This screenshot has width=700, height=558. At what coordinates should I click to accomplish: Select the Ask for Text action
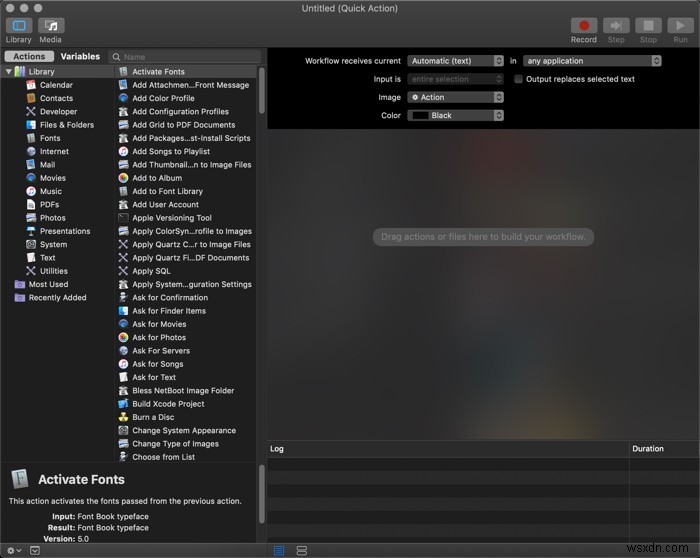(x=186, y=377)
